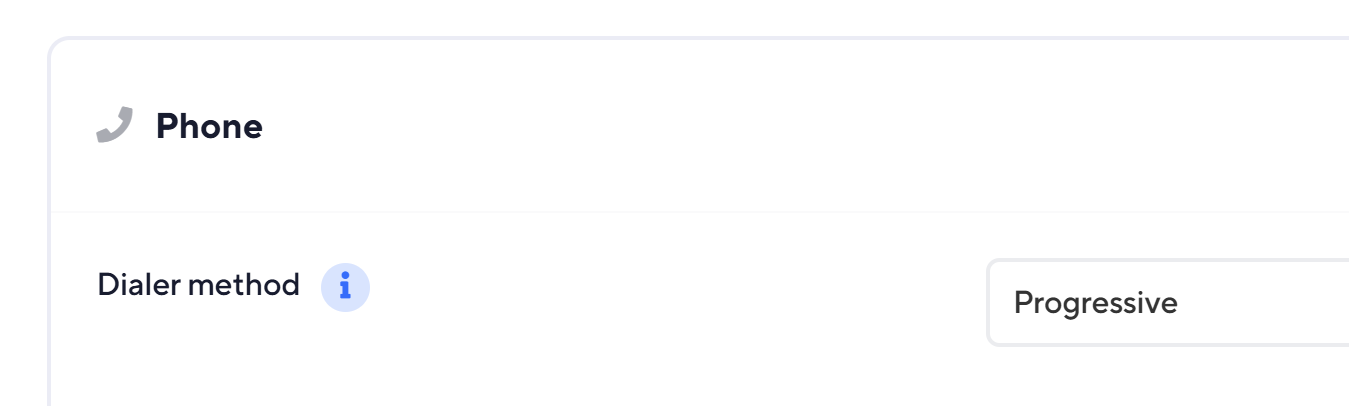Viewport: 1349px width, 406px height.
Task: Change the dialer method from Progressive
Action: pos(1168,302)
